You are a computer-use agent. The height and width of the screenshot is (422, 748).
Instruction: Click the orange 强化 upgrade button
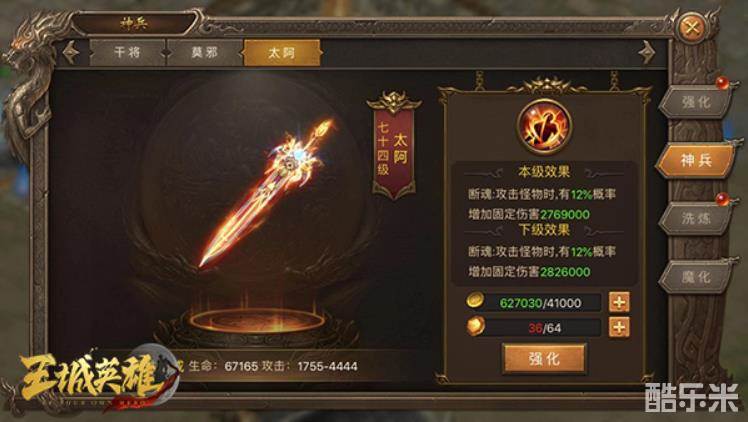pyautogui.click(x=544, y=359)
